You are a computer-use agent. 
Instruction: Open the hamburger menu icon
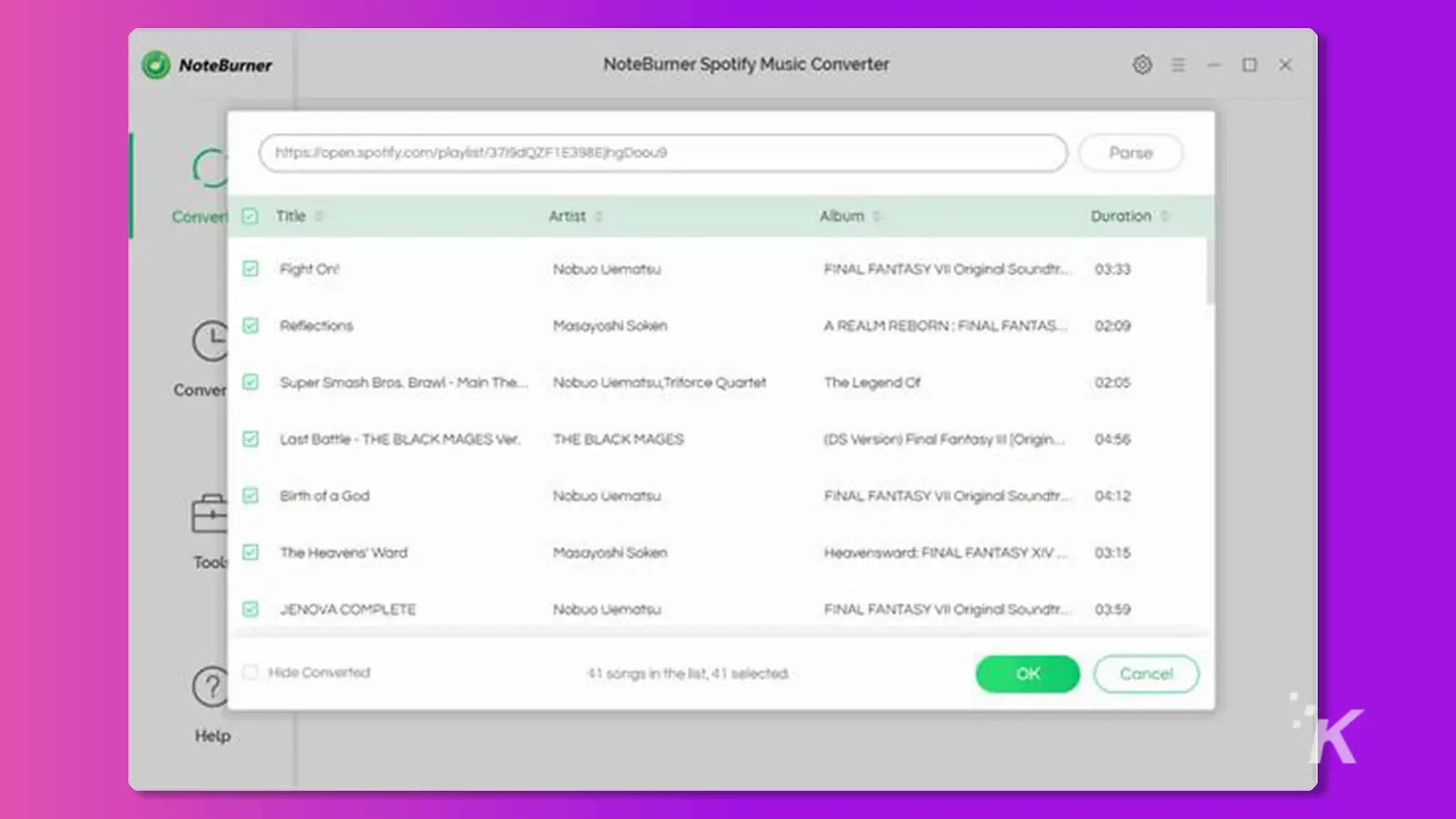[1178, 65]
